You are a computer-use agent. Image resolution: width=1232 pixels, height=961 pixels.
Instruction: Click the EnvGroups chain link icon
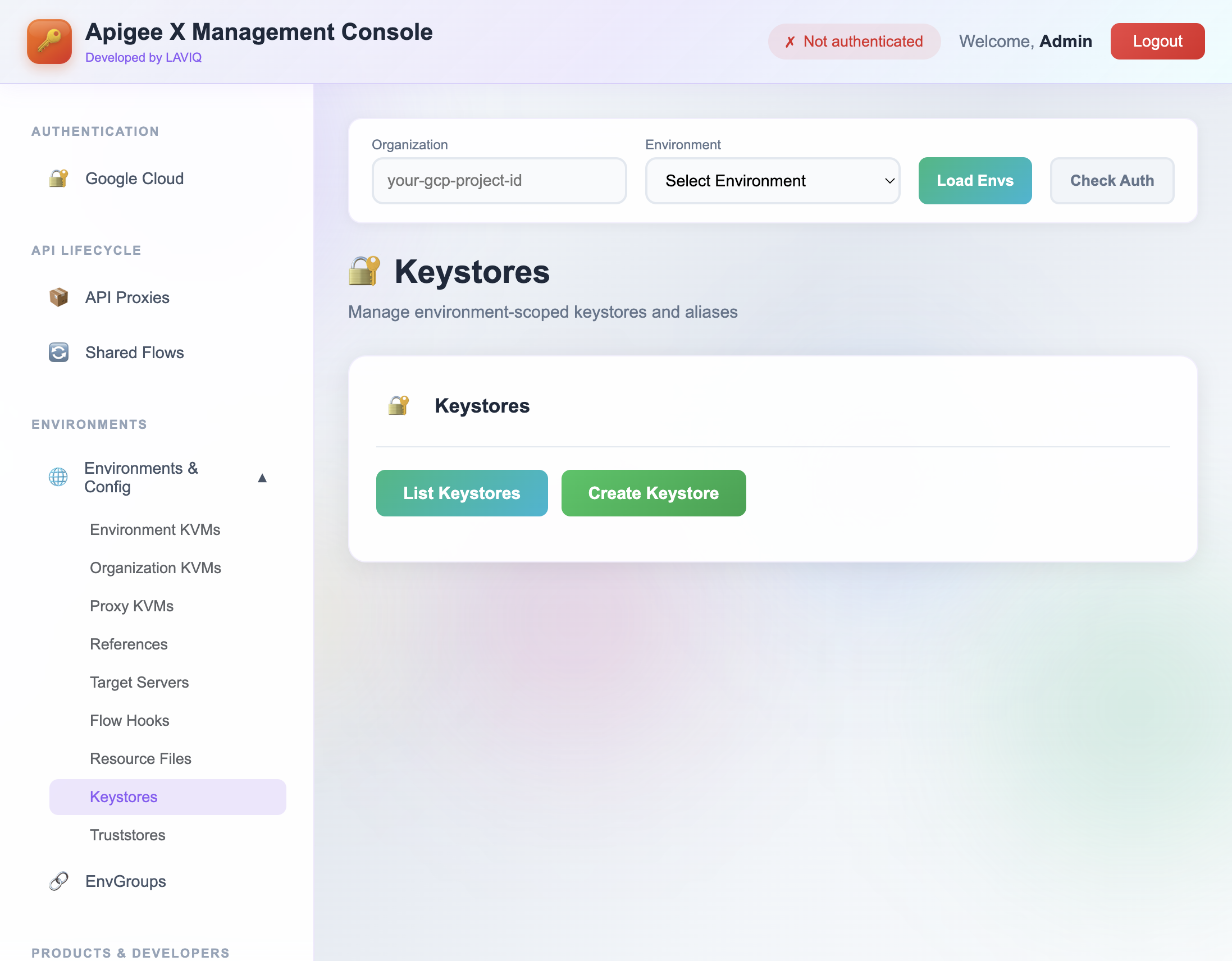58,881
